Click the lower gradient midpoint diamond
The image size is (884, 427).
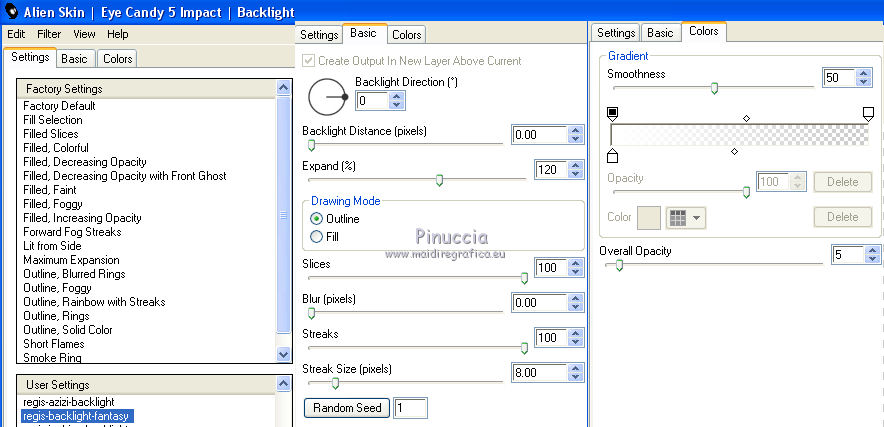coord(734,151)
